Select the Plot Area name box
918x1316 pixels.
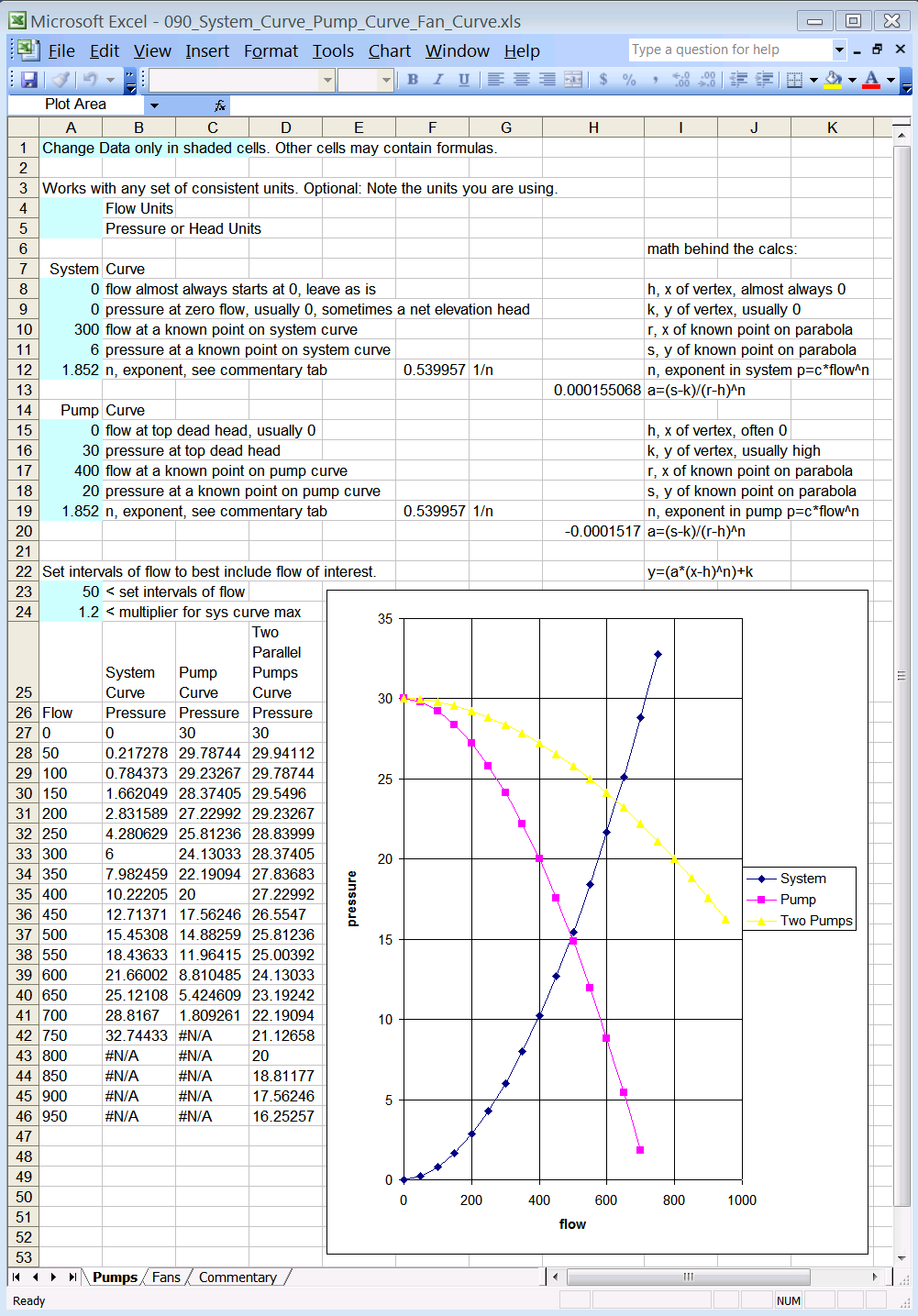point(76,105)
